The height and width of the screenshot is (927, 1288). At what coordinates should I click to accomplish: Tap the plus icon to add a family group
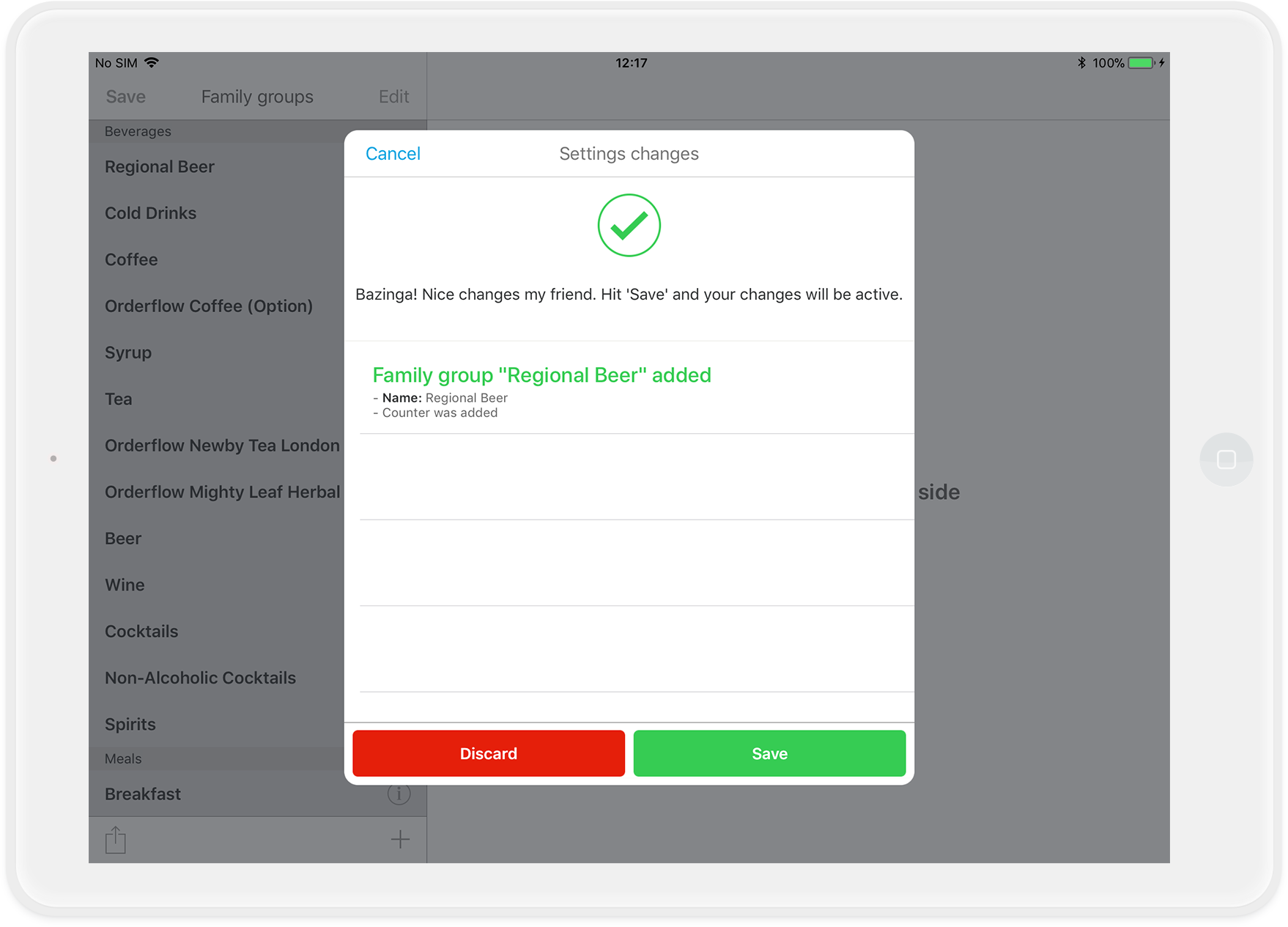pyautogui.click(x=400, y=839)
